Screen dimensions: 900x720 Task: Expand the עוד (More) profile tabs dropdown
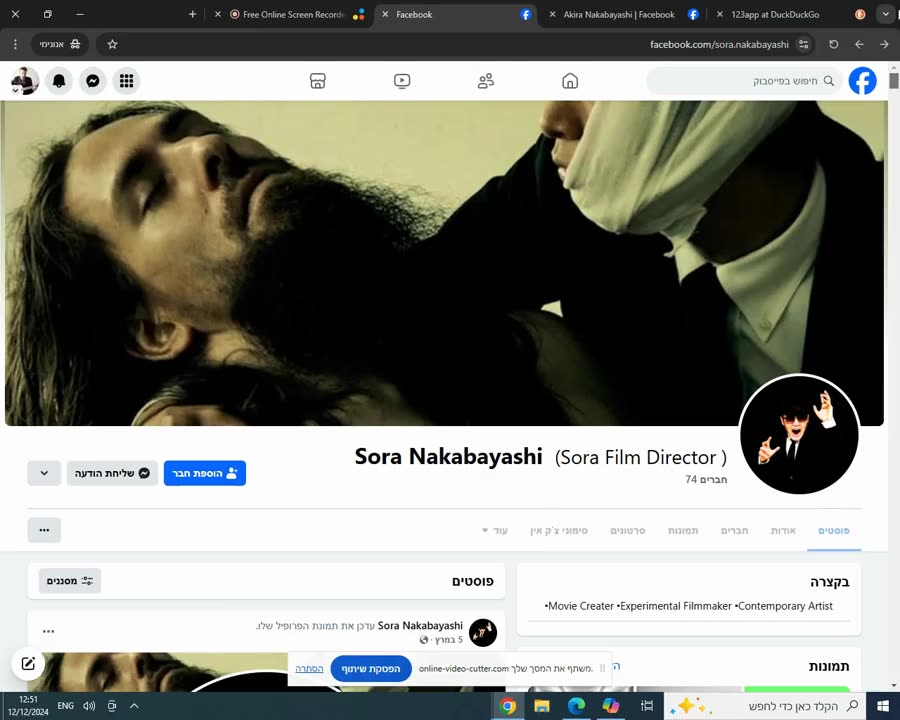pyautogui.click(x=495, y=531)
